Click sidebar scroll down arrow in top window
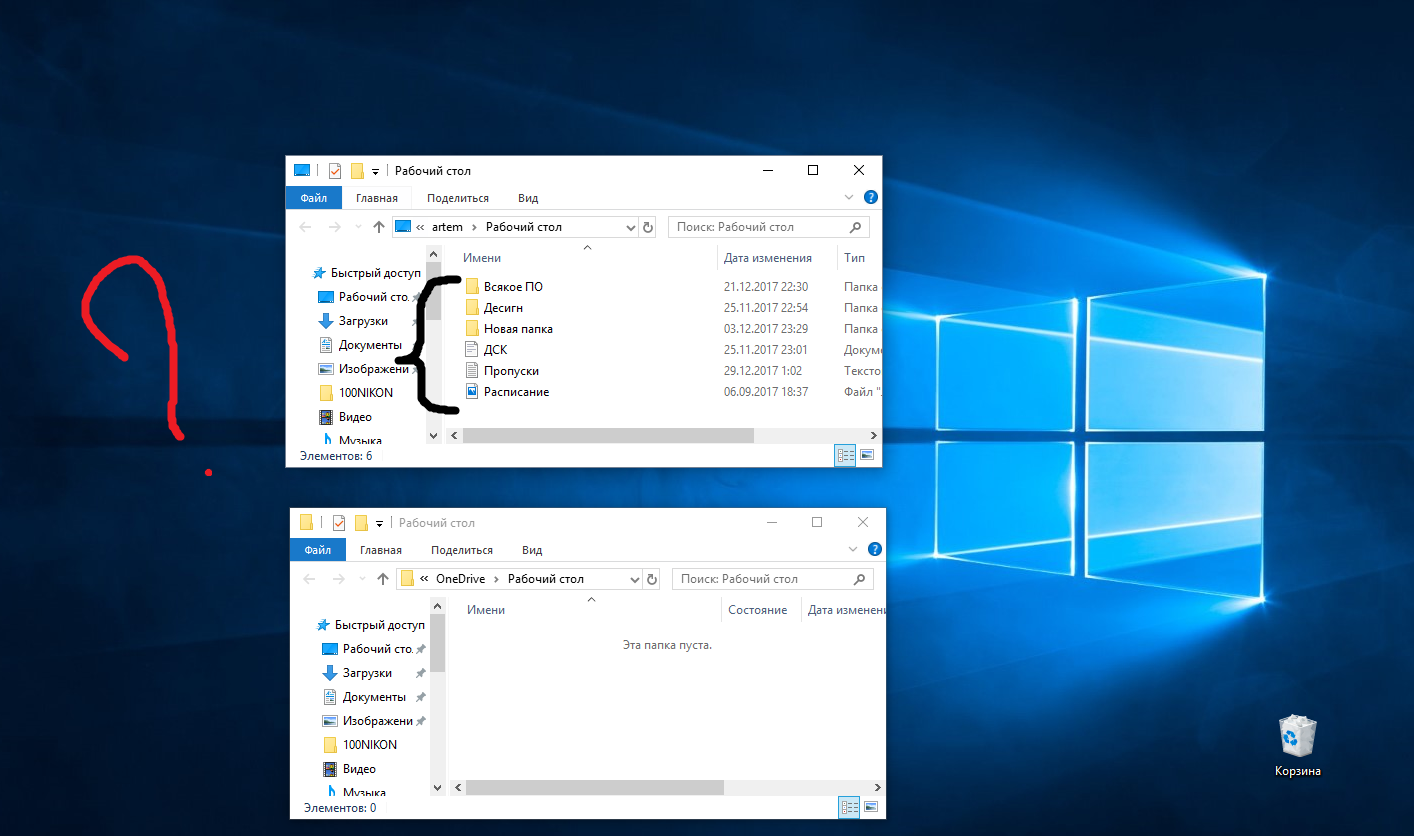 click(433, 436)
